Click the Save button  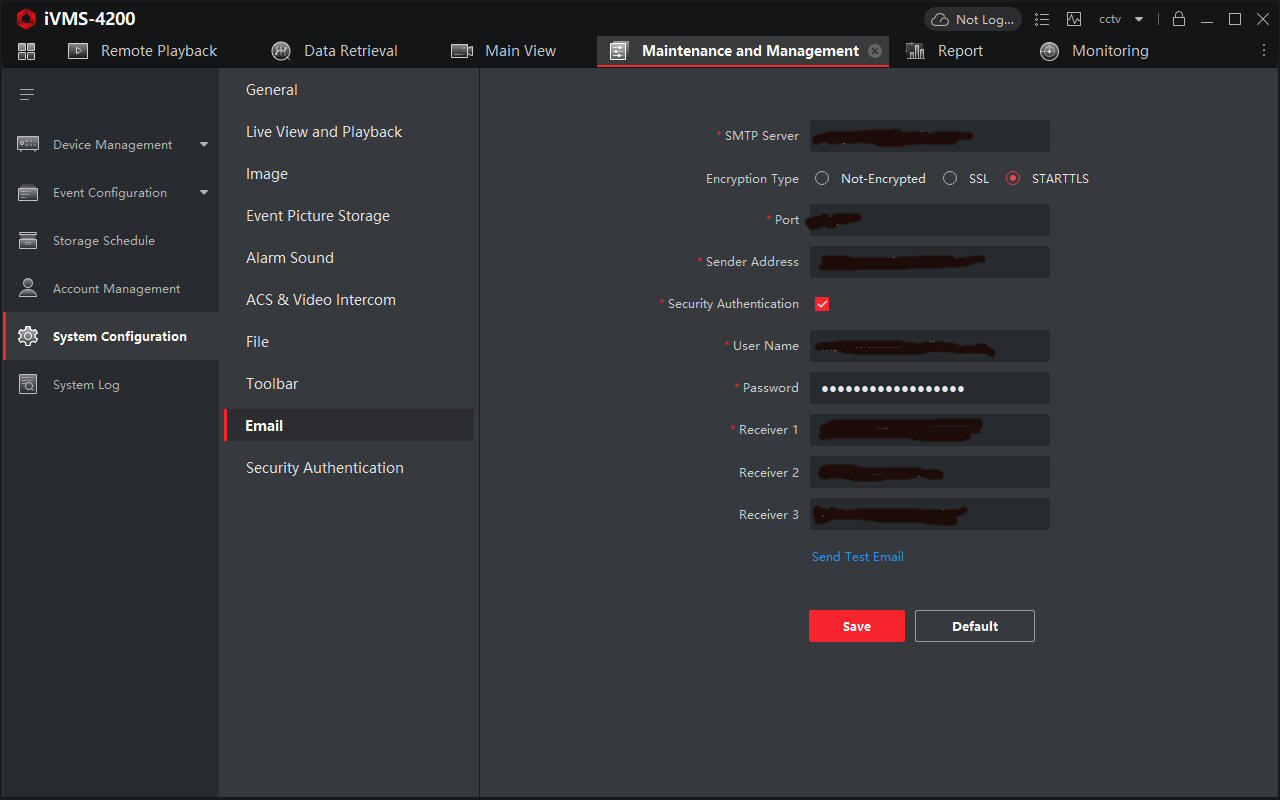click(856, 625)
